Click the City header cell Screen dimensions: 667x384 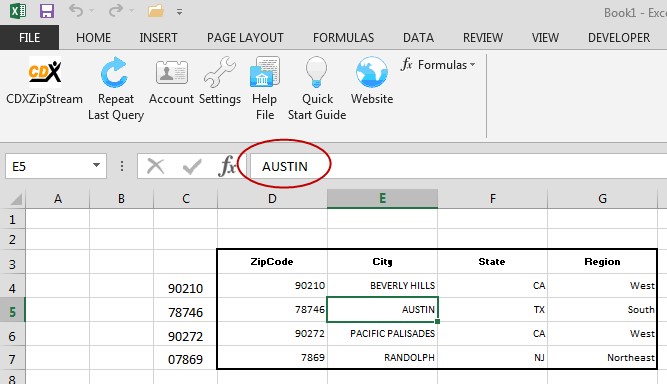pyautogui.click(x=382, y=262)
